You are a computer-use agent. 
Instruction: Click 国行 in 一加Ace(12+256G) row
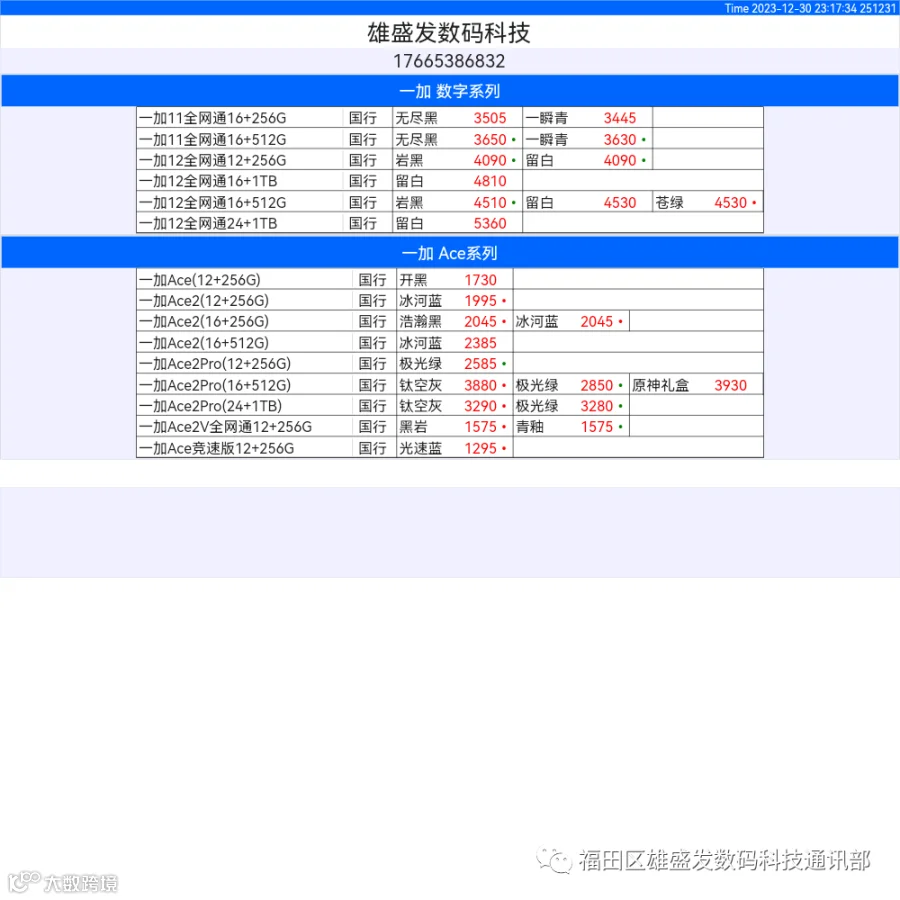pos(373,280)
